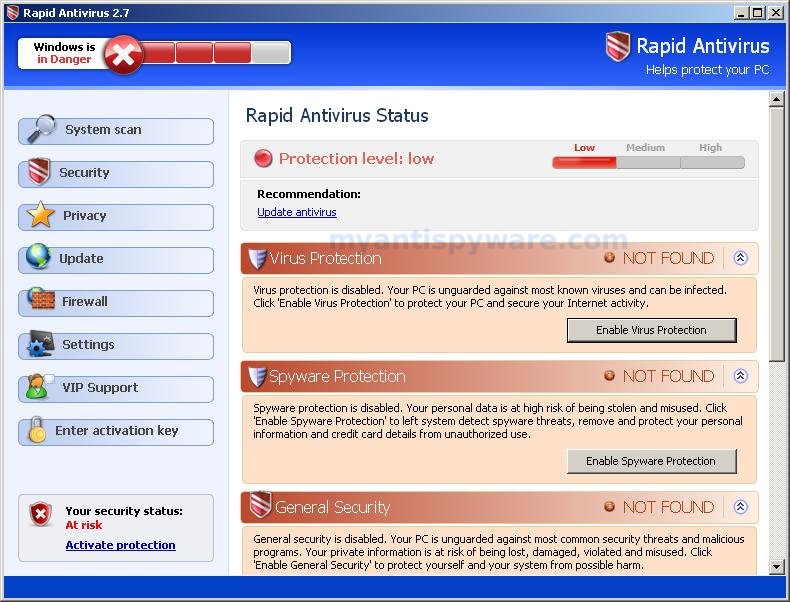Click the 'Medium' protection level label
The height and width of the screenshot is (602, 790).
tap(645, 148)
